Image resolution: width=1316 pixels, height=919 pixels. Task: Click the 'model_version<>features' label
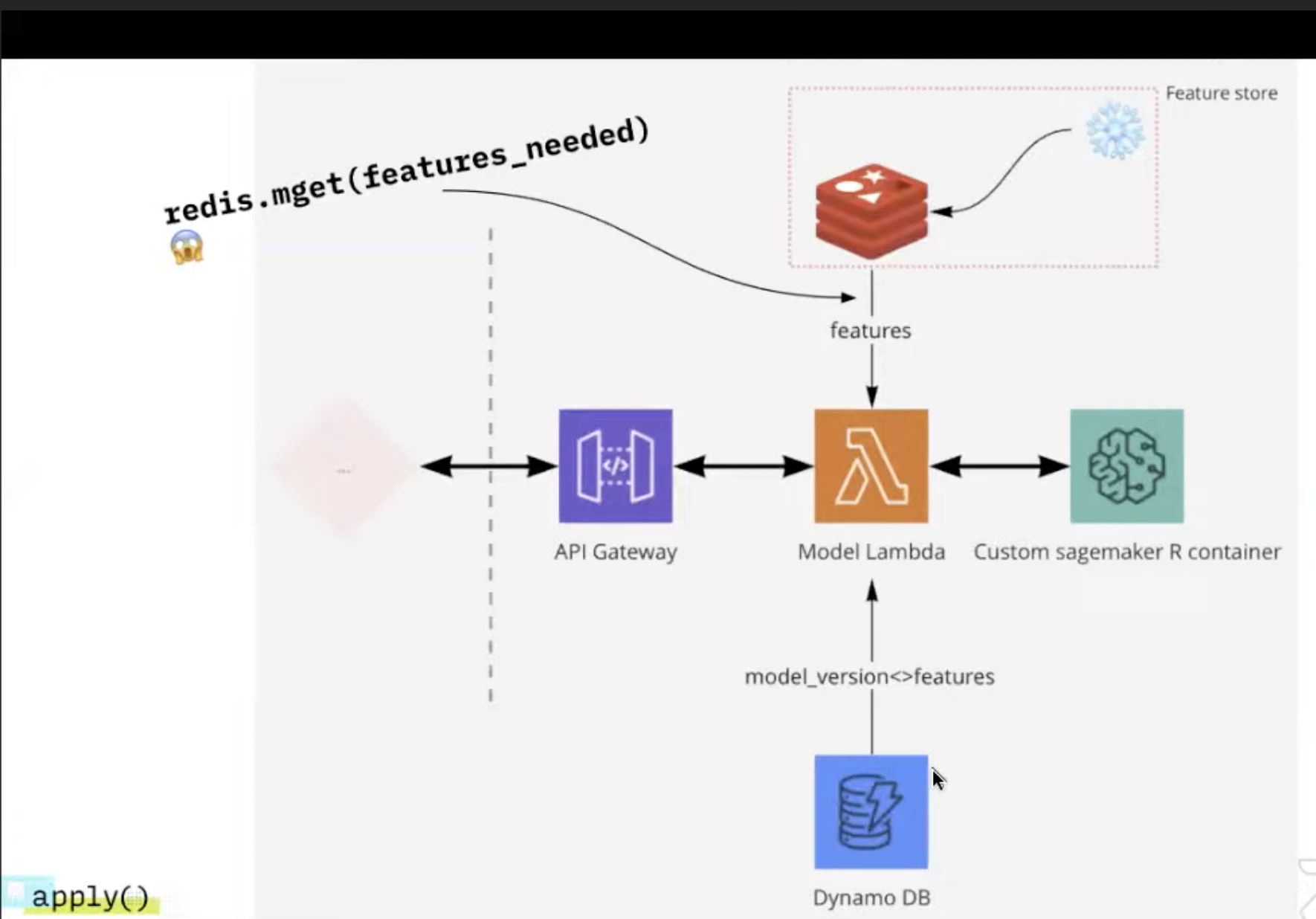[x=870, y=677]
